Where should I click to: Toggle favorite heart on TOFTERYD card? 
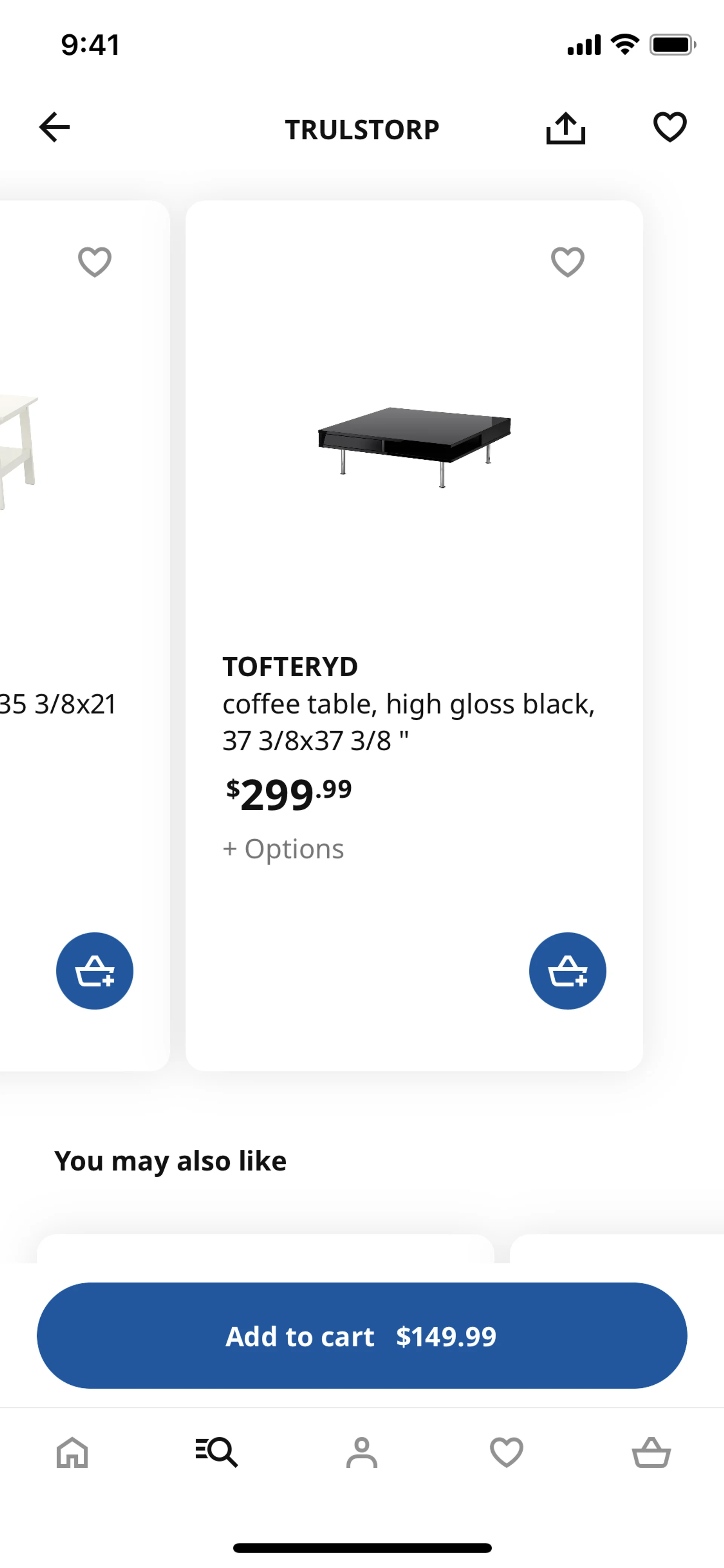[567, 262]
